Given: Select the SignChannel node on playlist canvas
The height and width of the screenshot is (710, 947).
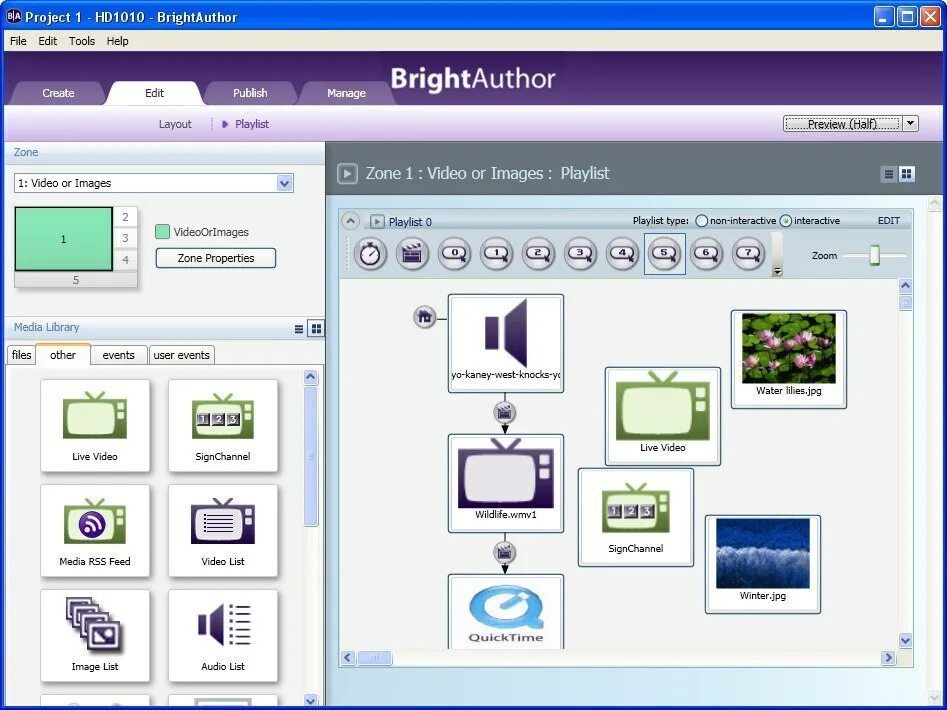Looking at the screenshot, I should pyautogui.click(x=636, y=517).
